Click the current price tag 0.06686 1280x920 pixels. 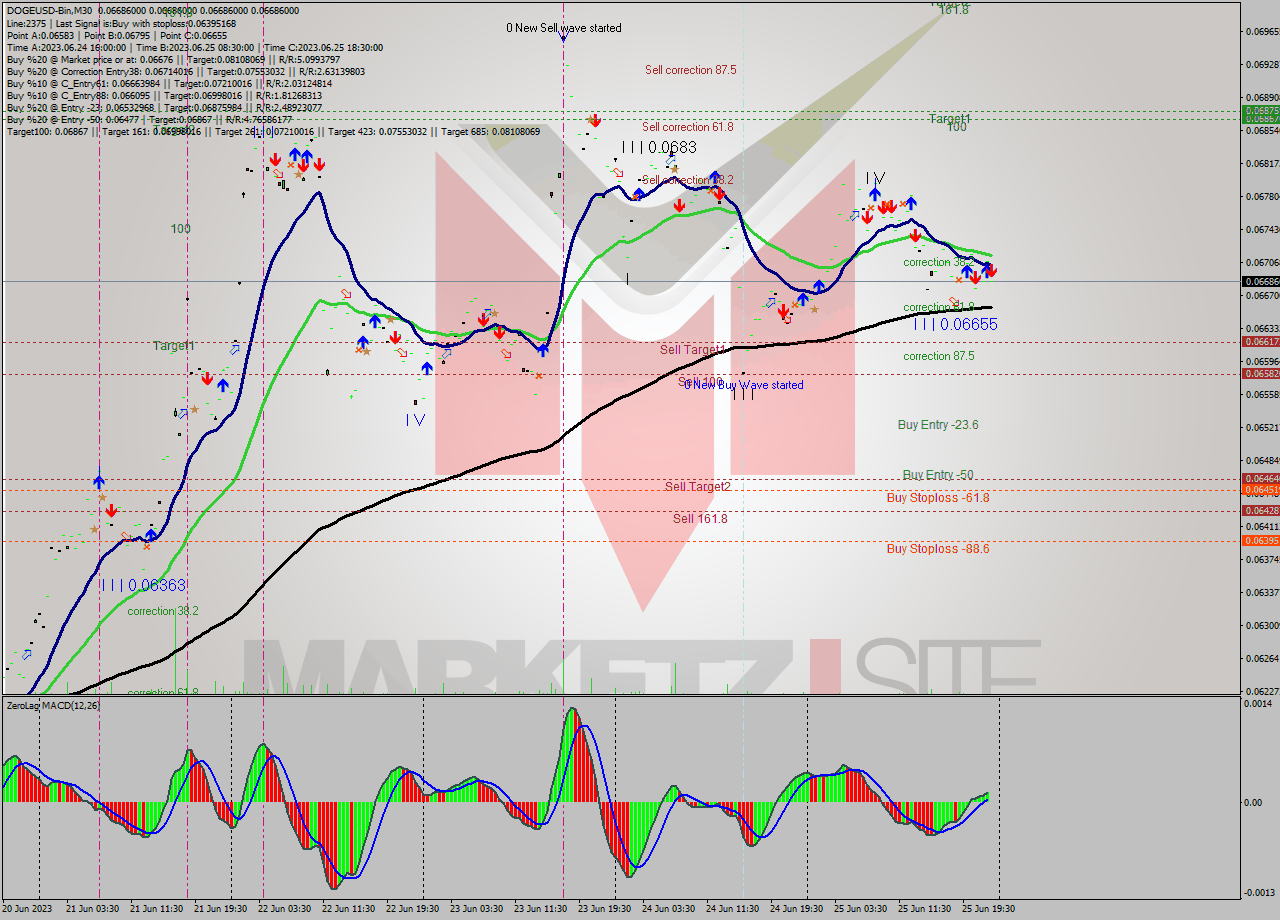pos(1260,282)
